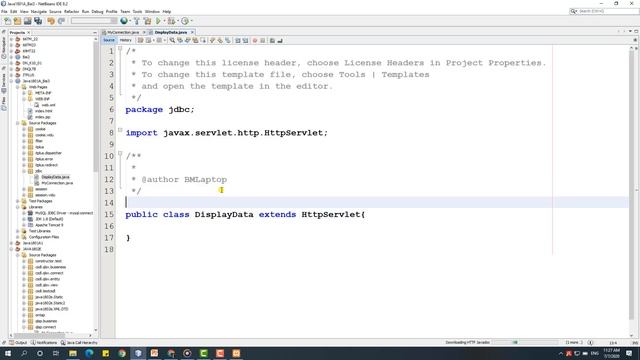Click the Open Project toolbar icon
Screen dimensions: 640x360
[x=28, y=21]
